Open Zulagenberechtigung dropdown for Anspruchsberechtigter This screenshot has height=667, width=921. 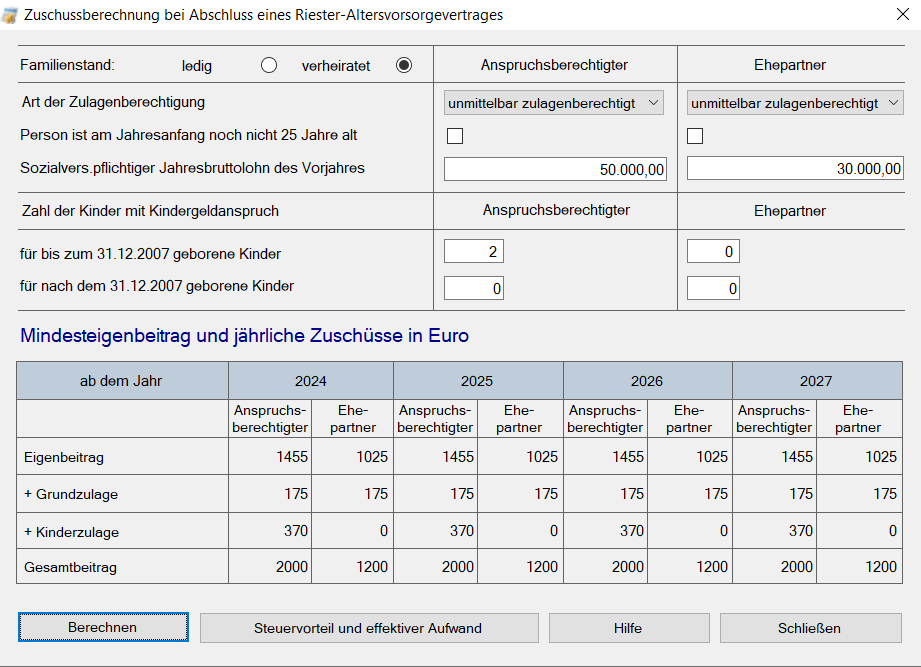[x=554, y=103]
